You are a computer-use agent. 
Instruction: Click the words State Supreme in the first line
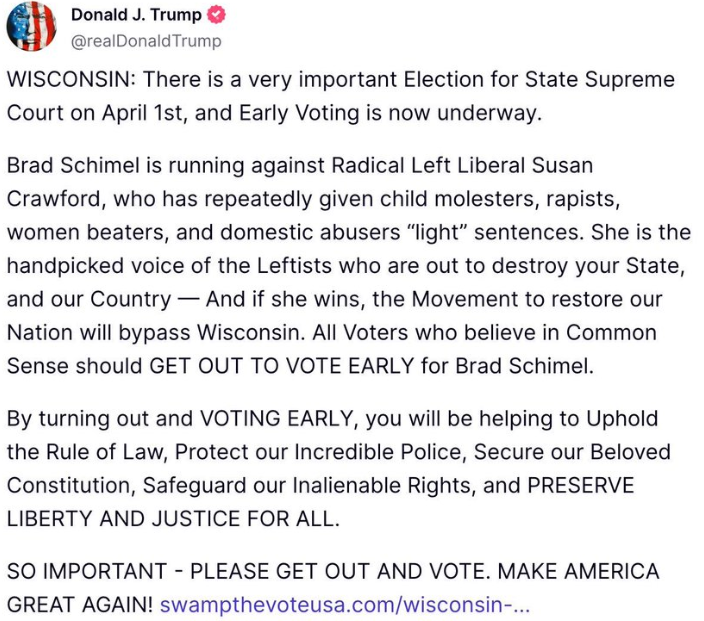pyautogui.click(x=600, y=80)
